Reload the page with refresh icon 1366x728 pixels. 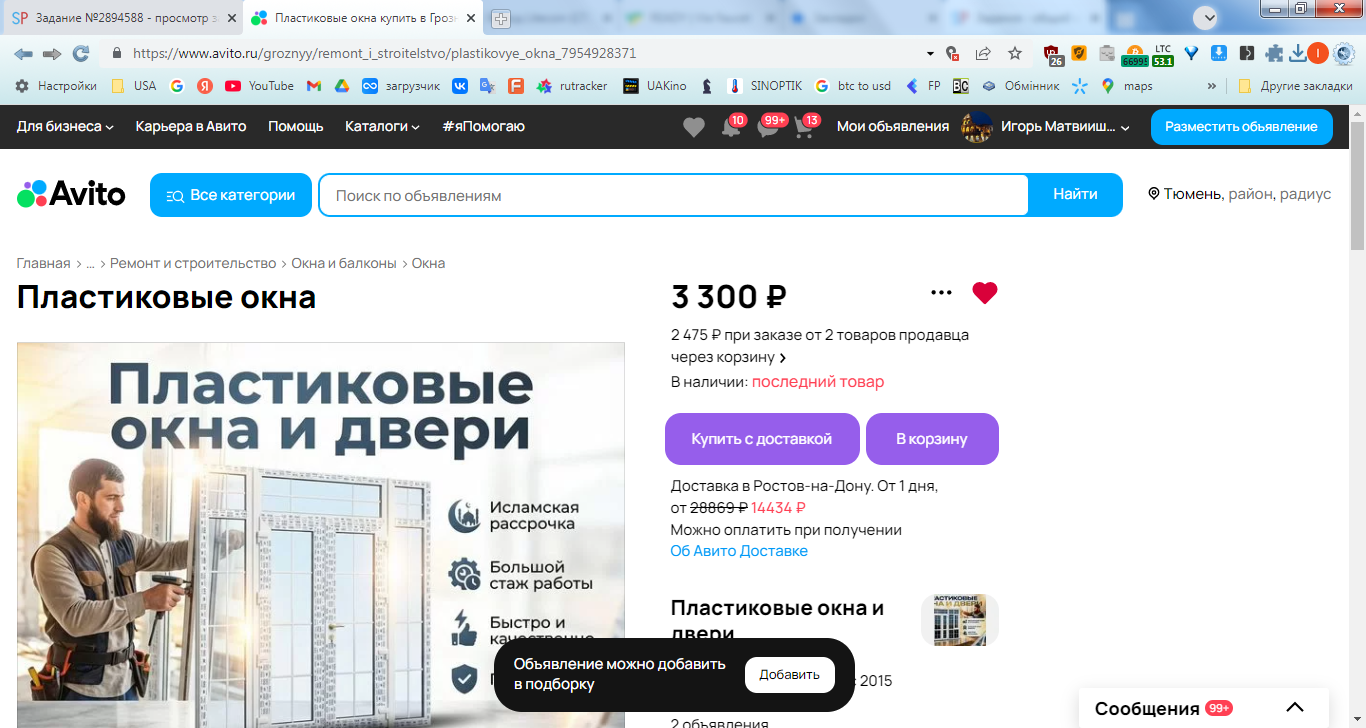tap(81, 53)
